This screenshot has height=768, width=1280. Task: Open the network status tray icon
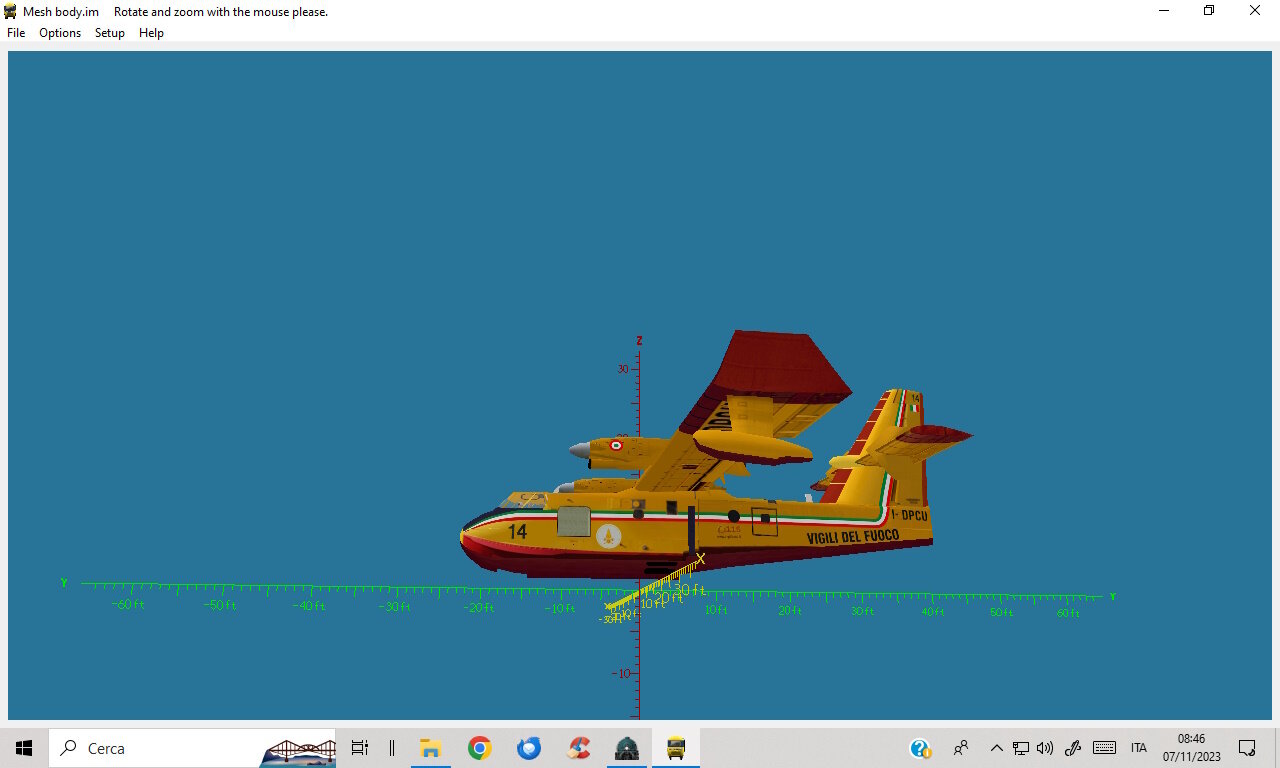pos(1021,748)
